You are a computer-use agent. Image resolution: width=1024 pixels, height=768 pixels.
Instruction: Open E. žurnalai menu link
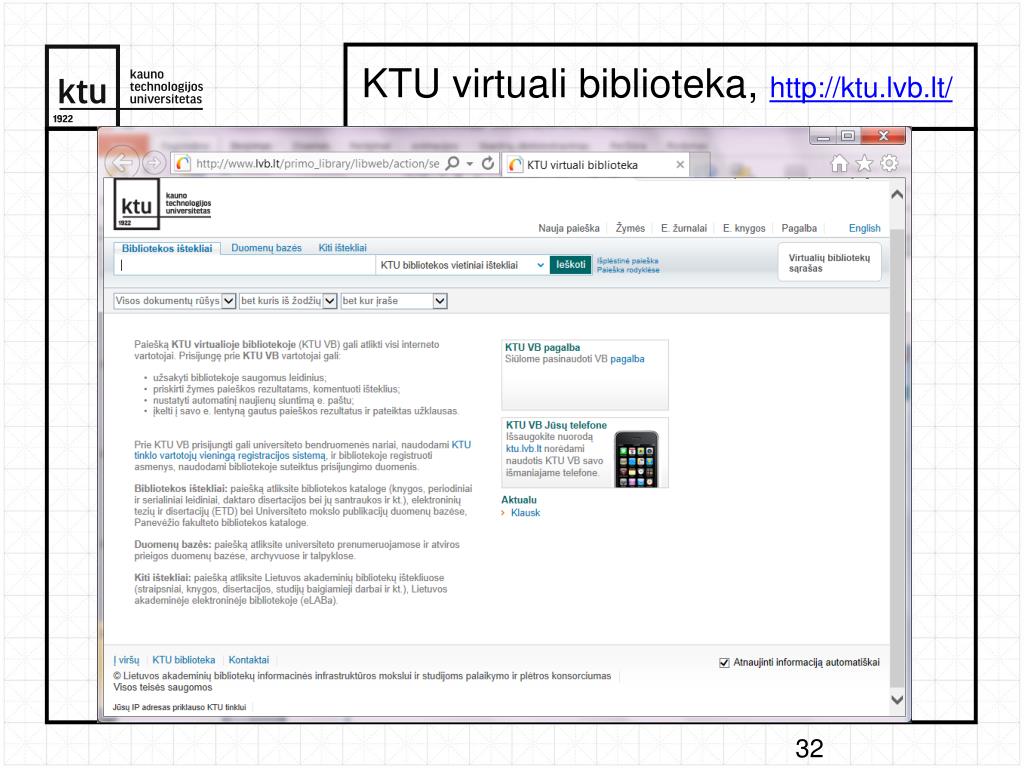click(684, 228)
